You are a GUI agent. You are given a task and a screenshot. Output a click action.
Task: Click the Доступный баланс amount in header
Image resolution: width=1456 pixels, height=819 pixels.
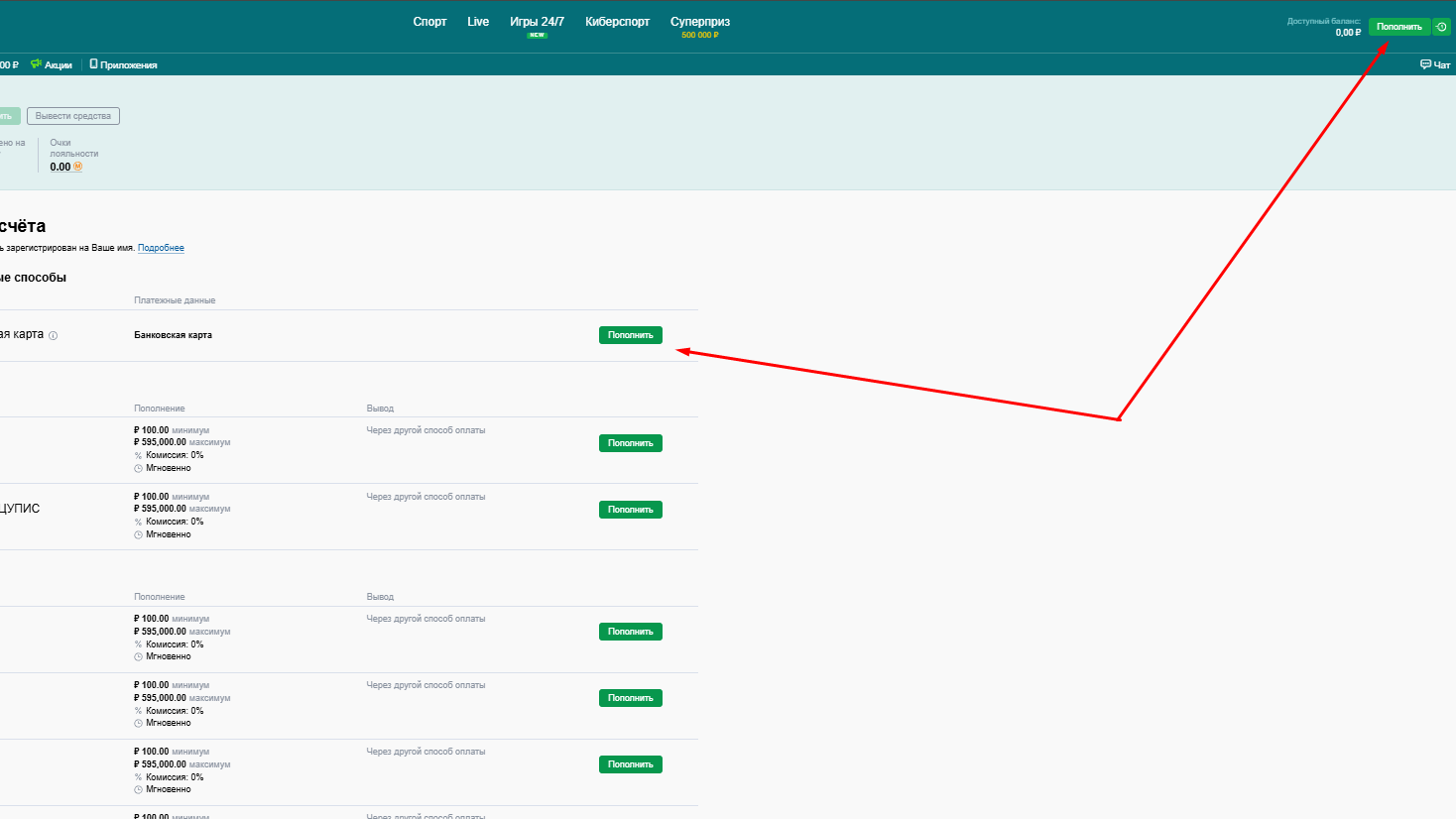click(1347, 33)
